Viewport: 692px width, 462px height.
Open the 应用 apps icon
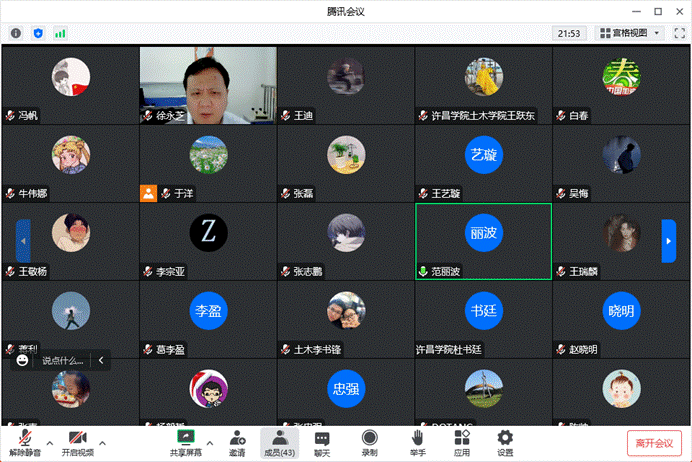pos(461,442)
